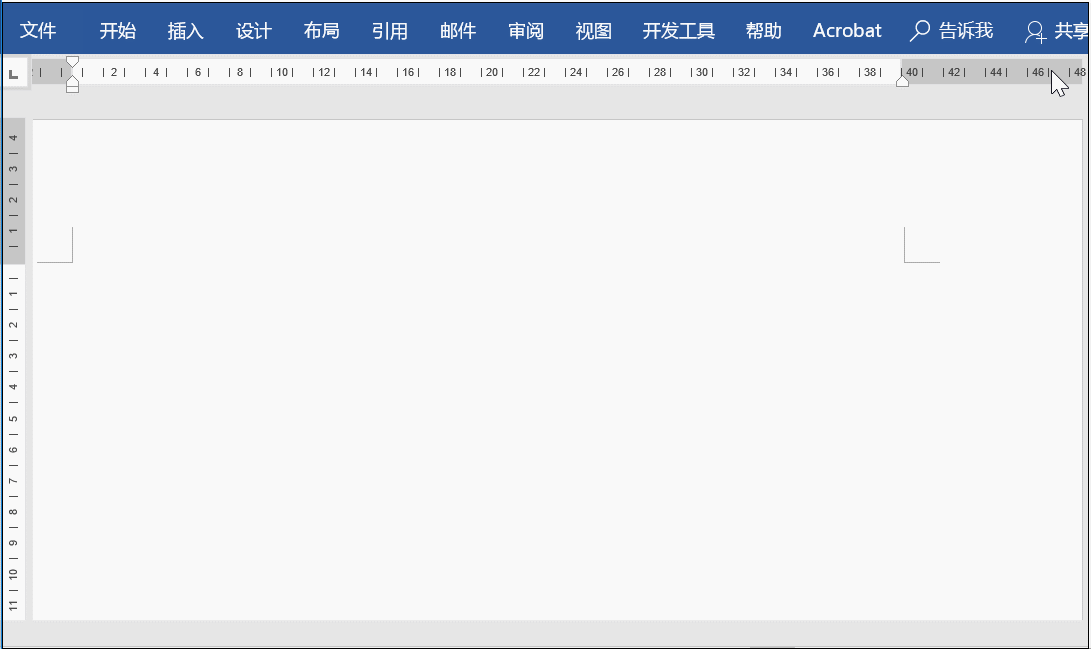Select the first-line indent marker on the ruler

point(73,62)
